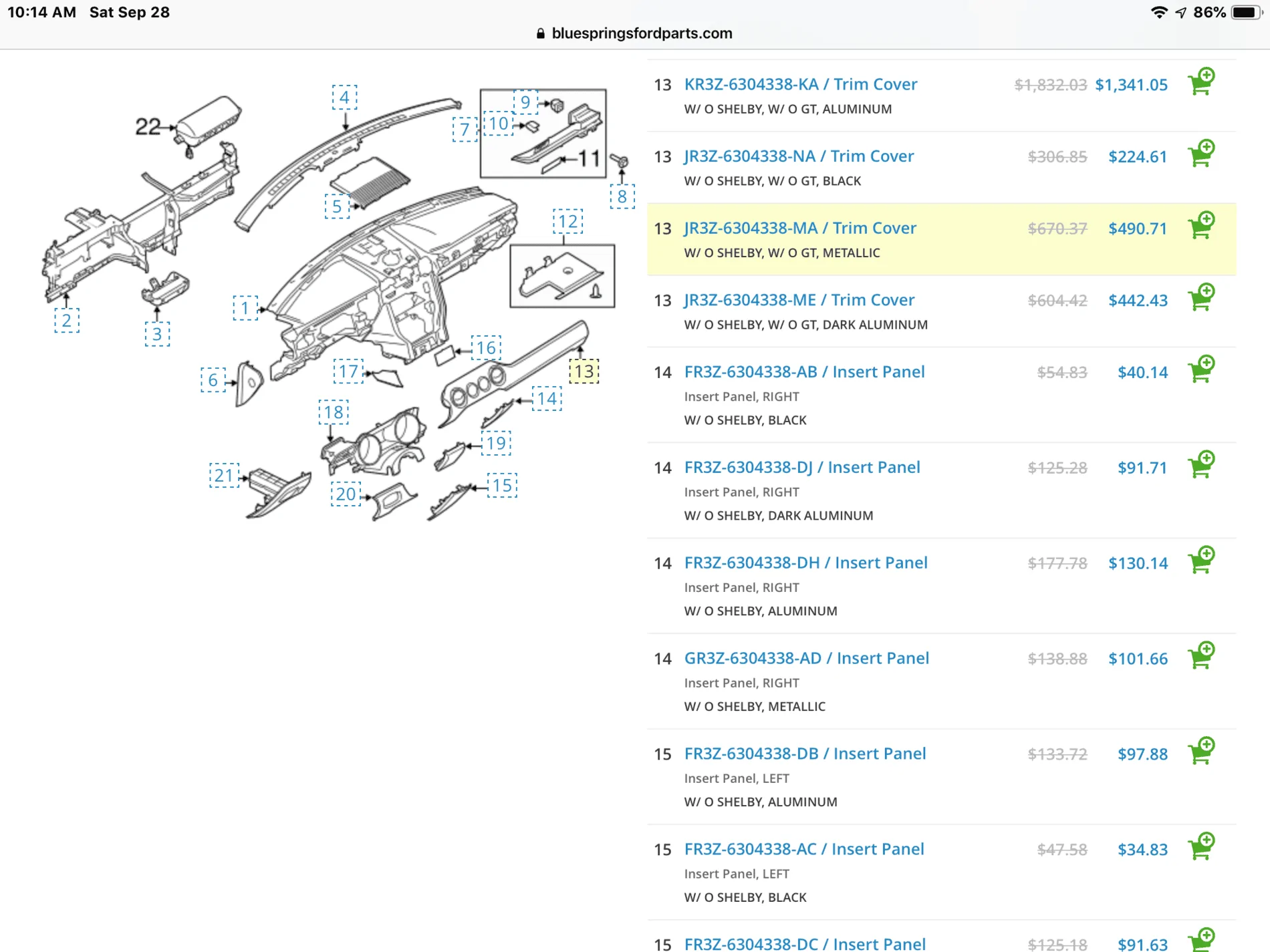
Task: Tap the 10:14 AM clock
Action: (x=41, y=13)
